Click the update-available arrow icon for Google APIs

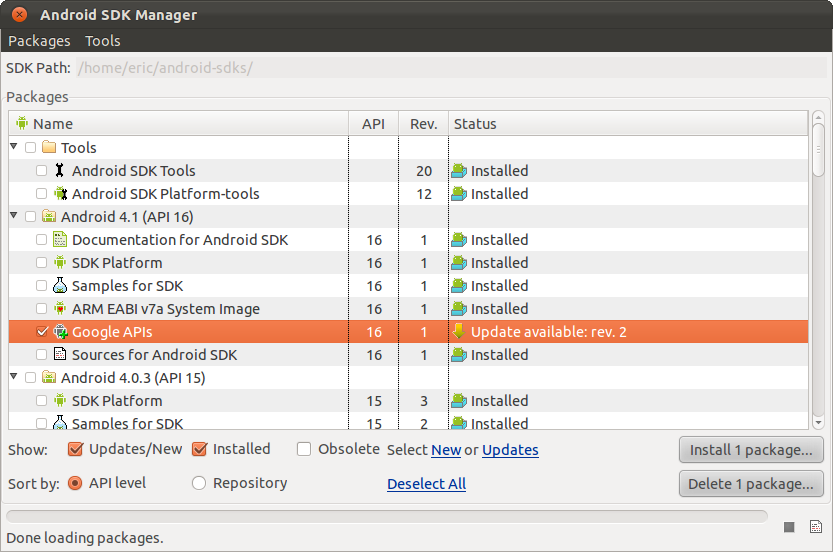[x=459, y=331]
